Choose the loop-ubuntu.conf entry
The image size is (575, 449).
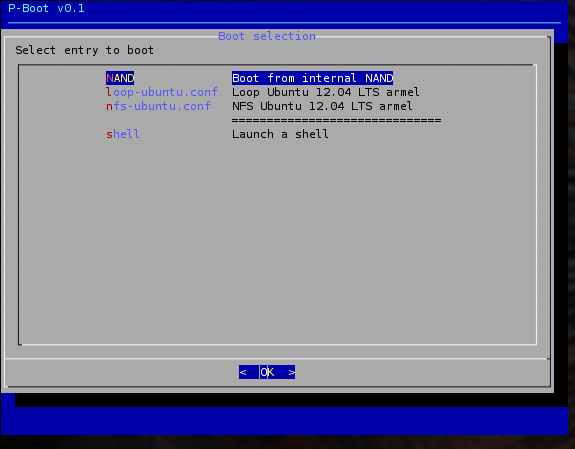(x=162, y=92)
